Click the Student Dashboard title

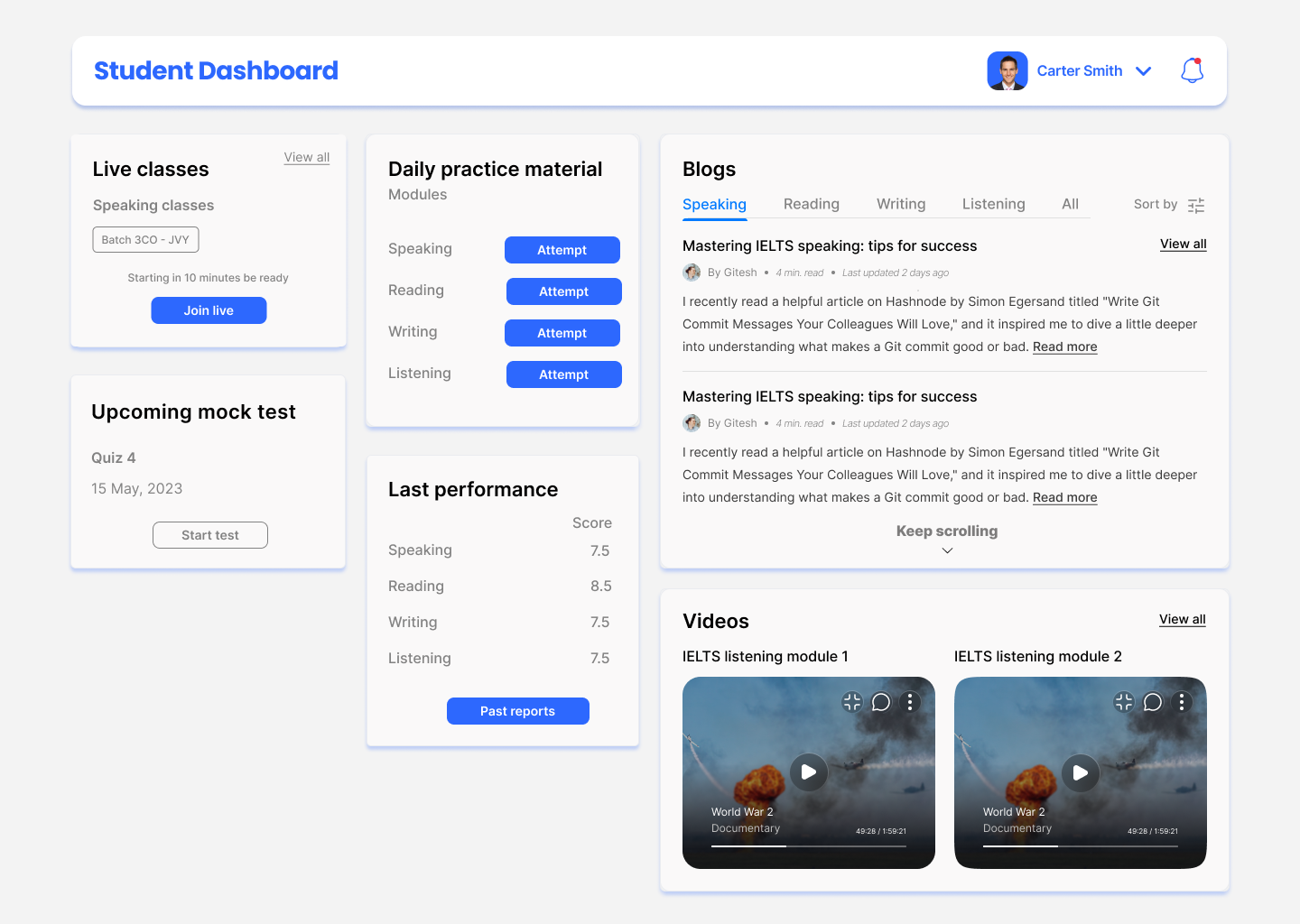click(216, 70)
